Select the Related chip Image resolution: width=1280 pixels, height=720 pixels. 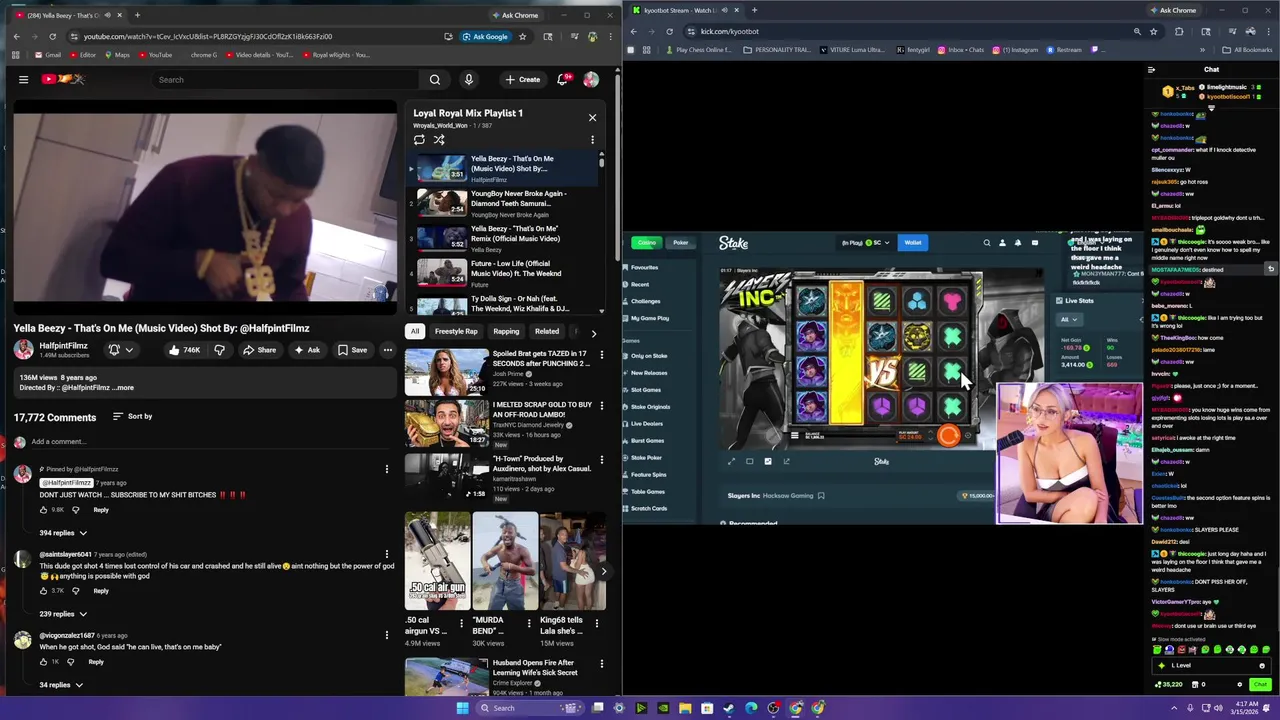(547, 331)
